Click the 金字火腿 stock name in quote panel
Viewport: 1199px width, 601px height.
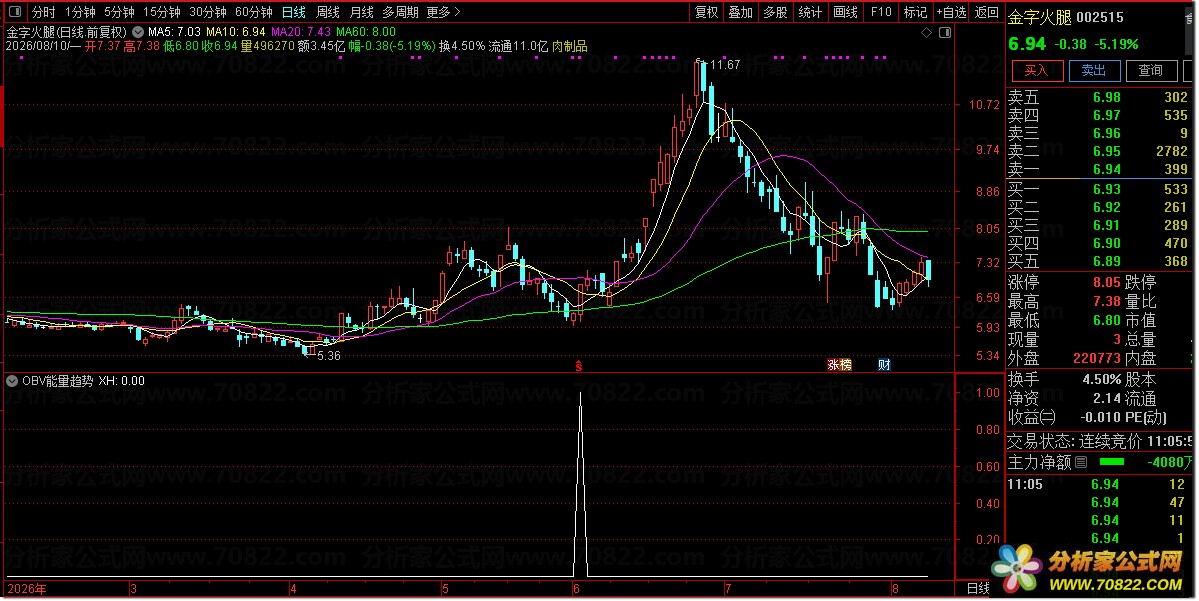(x=1039, y=17)
